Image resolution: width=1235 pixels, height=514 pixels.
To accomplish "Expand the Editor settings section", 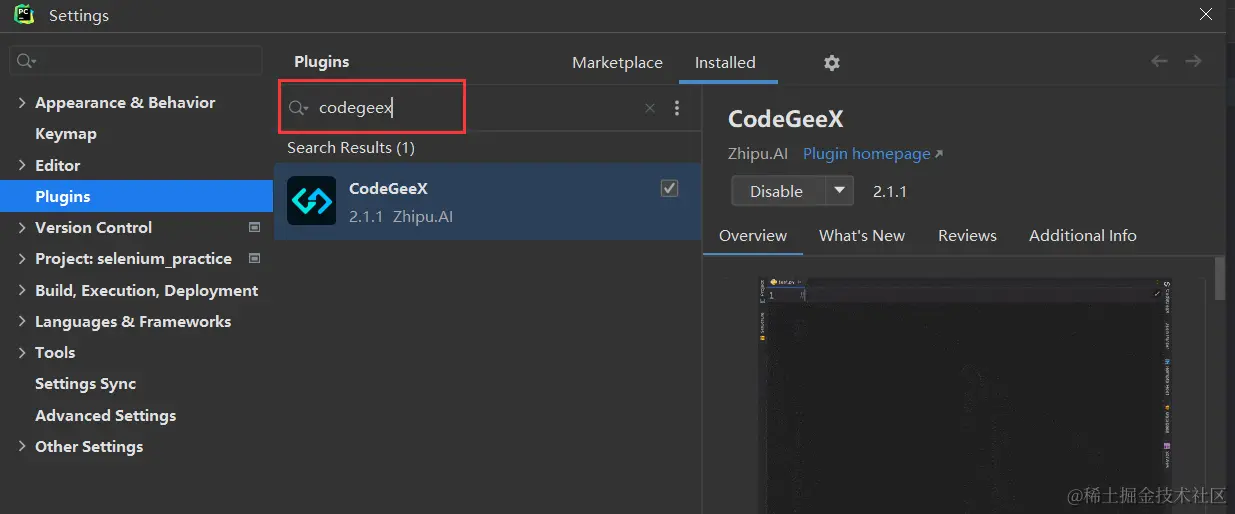I will pos(22,165).
